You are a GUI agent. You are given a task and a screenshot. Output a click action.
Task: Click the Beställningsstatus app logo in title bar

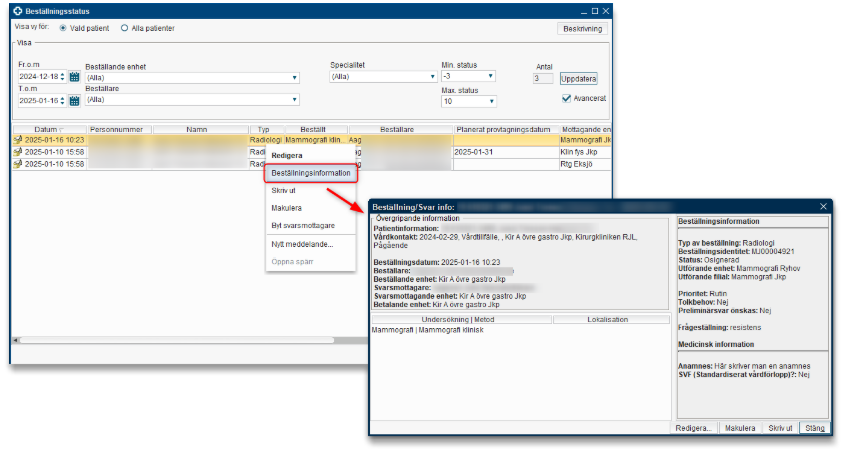click(17, 9)
